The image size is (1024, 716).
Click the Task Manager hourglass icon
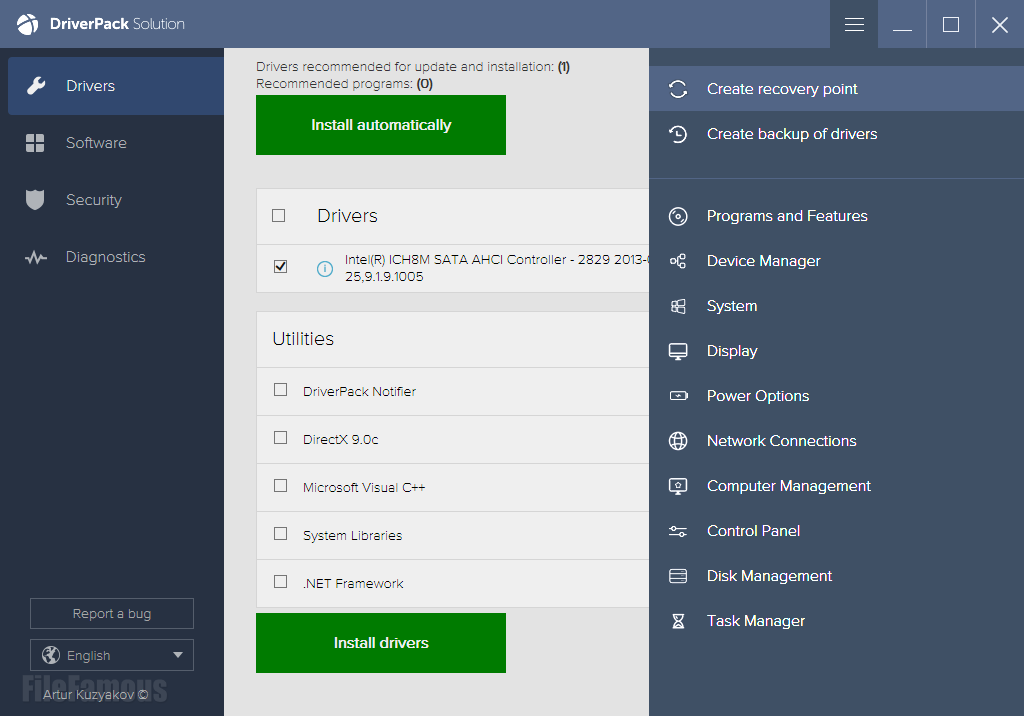click(679, 621)
